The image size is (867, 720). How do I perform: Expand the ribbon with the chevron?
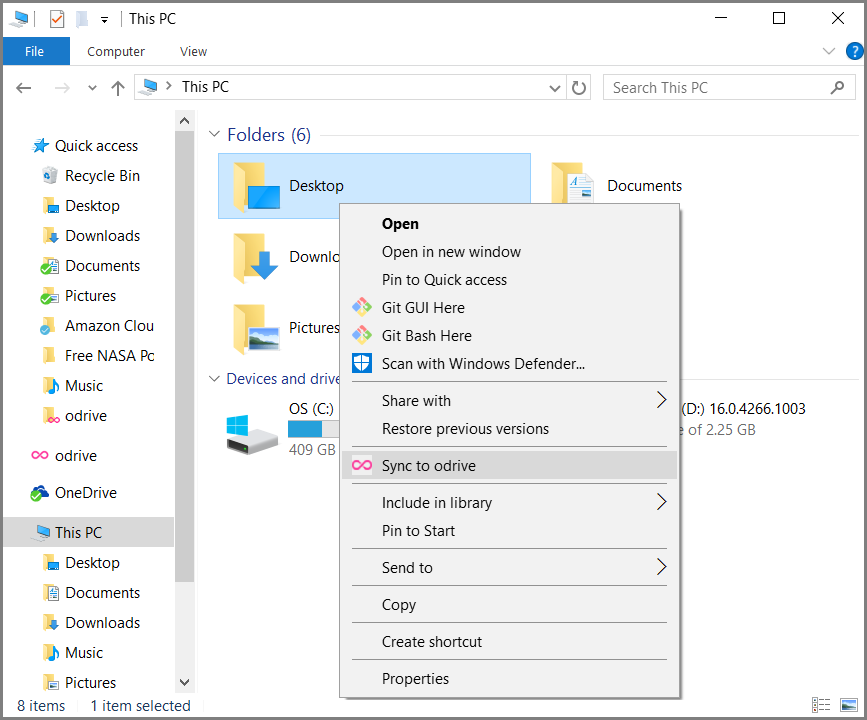[828, 51]
